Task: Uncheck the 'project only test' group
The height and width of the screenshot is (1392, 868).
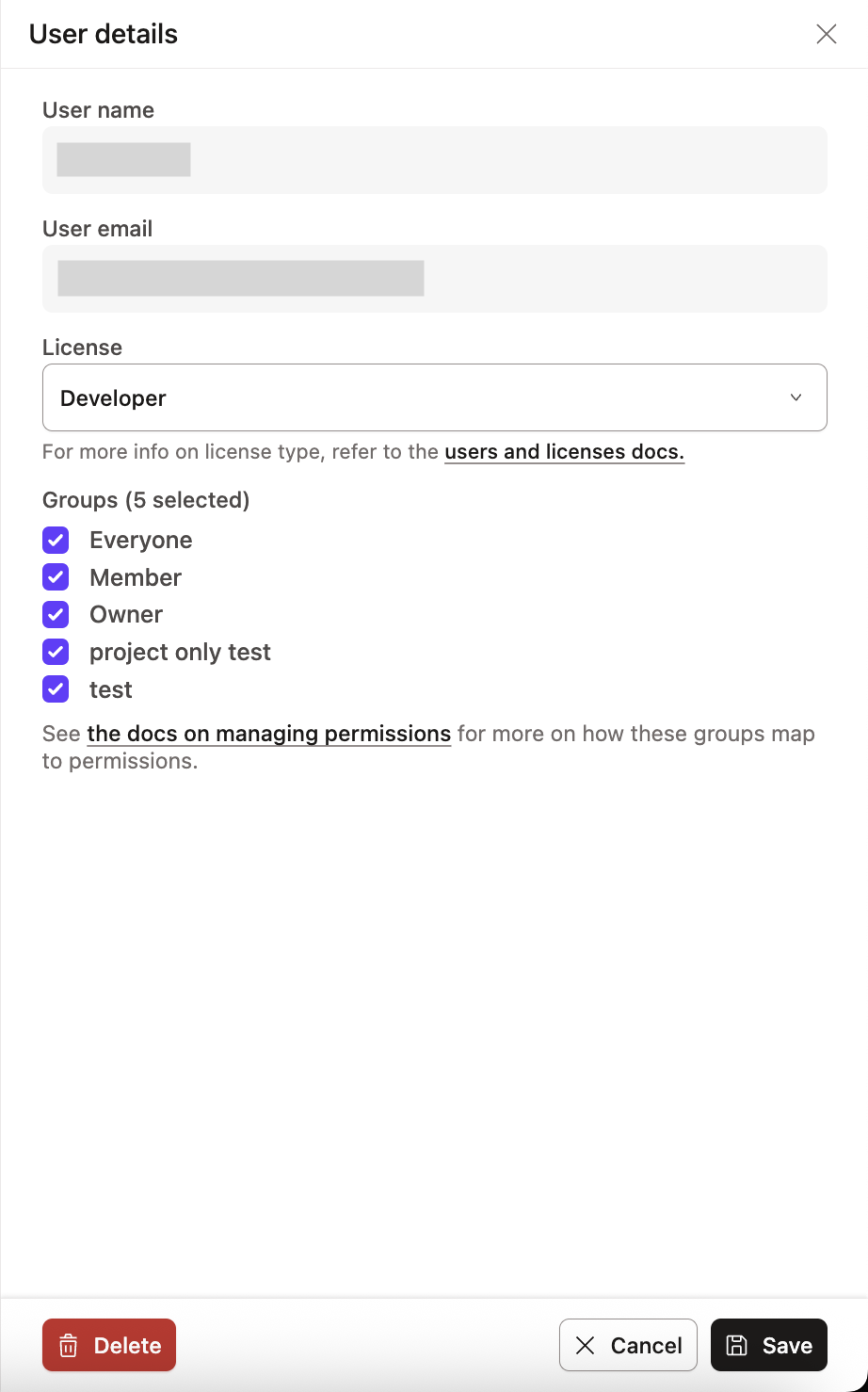Action: coord(56,652)
